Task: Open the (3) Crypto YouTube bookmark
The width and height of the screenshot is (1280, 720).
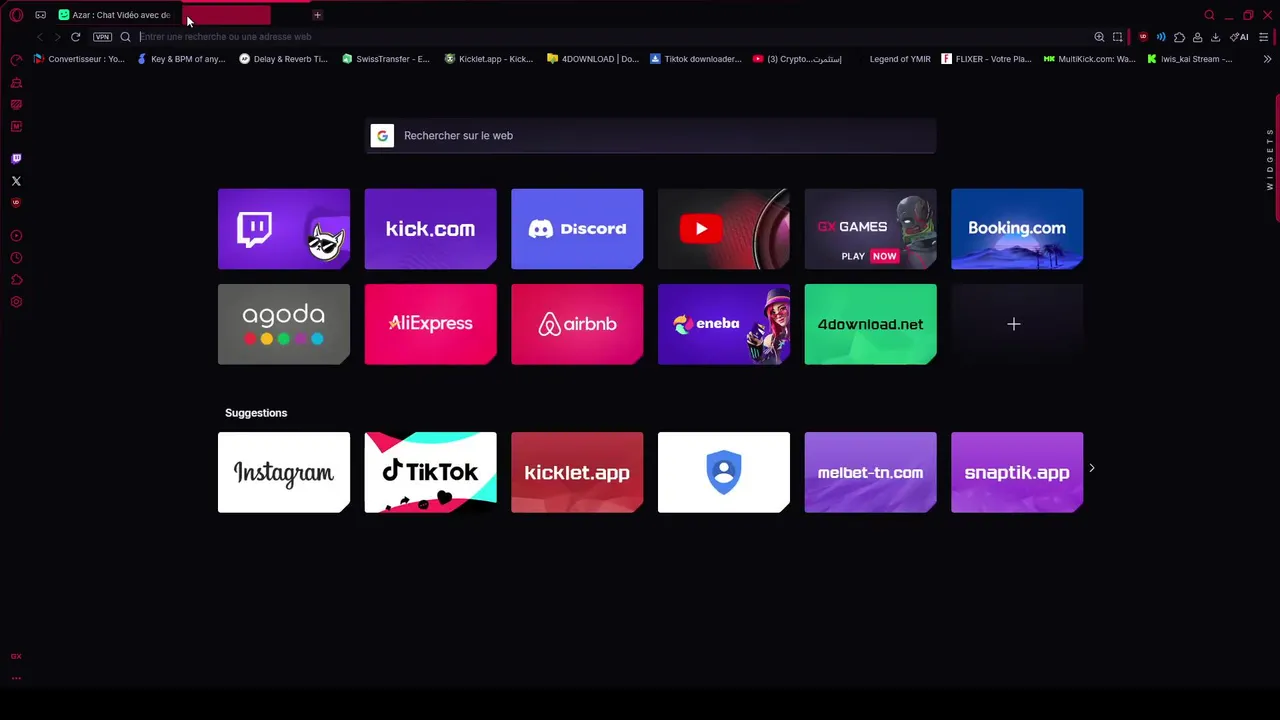Action: (797, 59)
